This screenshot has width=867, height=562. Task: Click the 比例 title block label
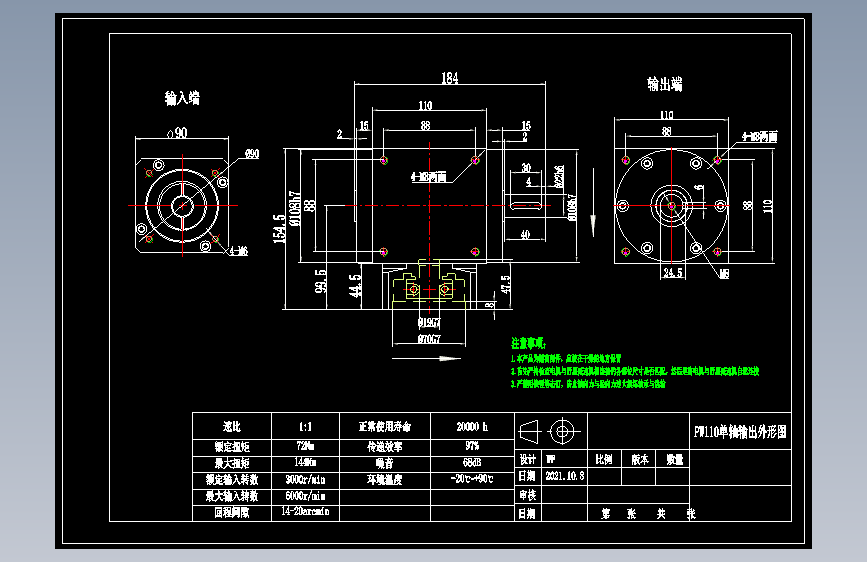point(604,460)
